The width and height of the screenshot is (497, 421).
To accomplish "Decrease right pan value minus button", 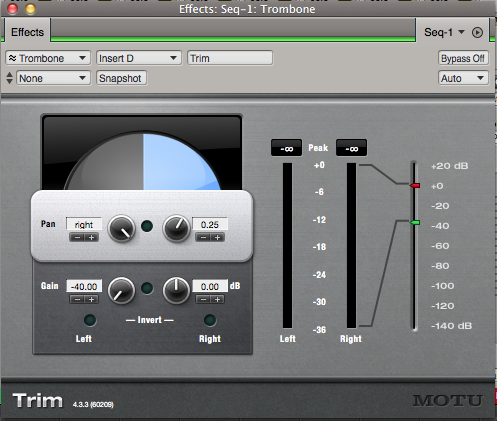I will pyautogui.click(x=203, y=237).
